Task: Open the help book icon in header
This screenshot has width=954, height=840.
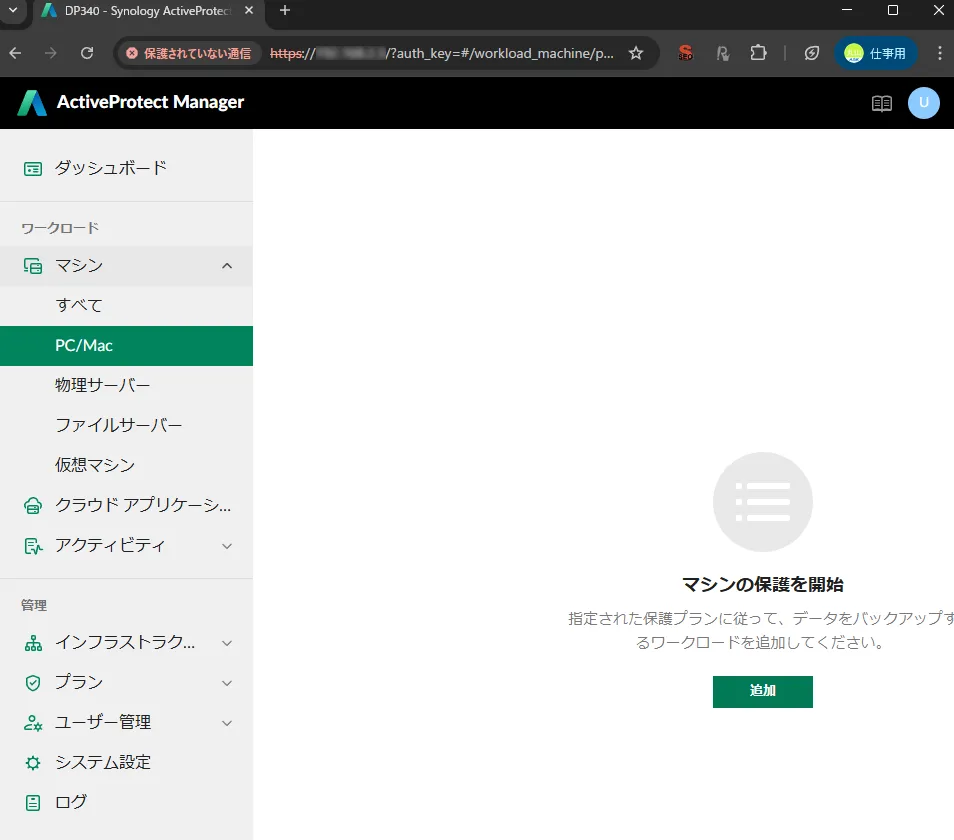Action: click(882, 103)
